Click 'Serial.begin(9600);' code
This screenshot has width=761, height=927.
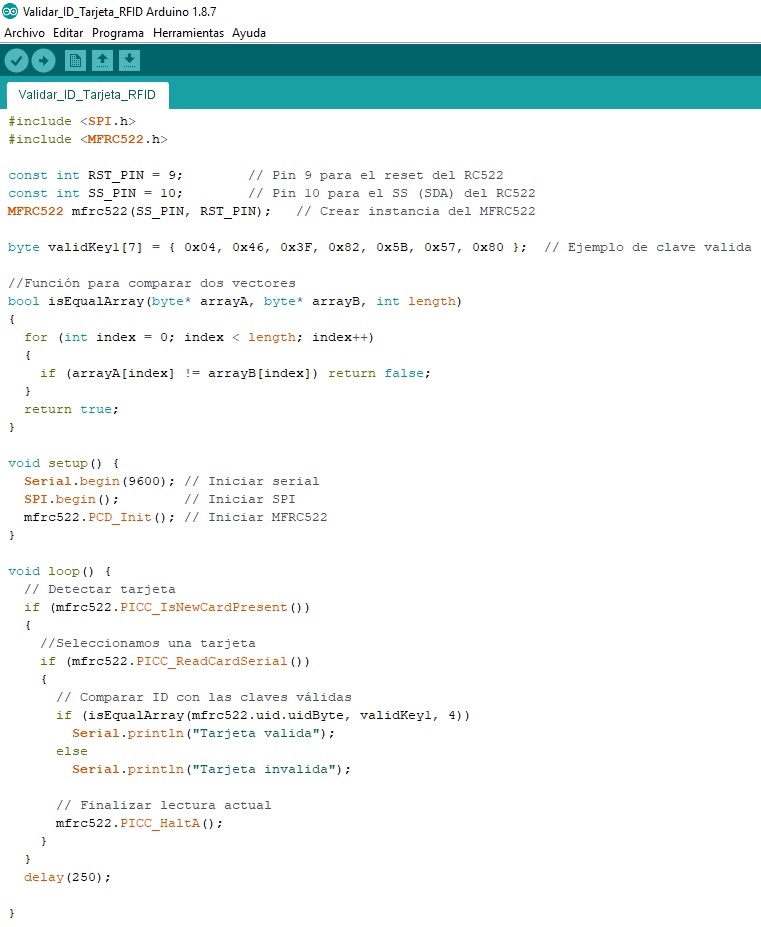click(x=99, y=482)
